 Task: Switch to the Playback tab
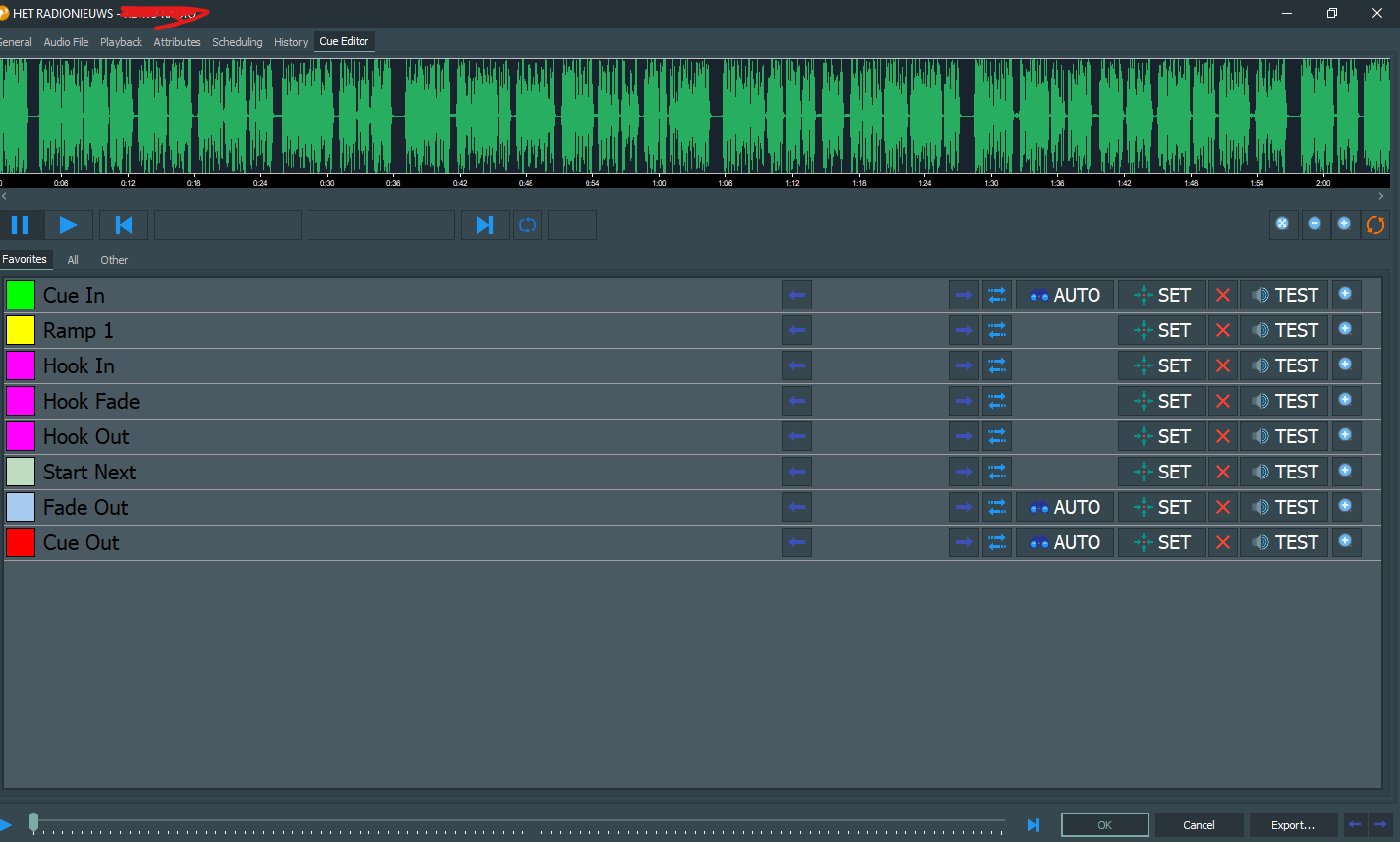point(121,42)
